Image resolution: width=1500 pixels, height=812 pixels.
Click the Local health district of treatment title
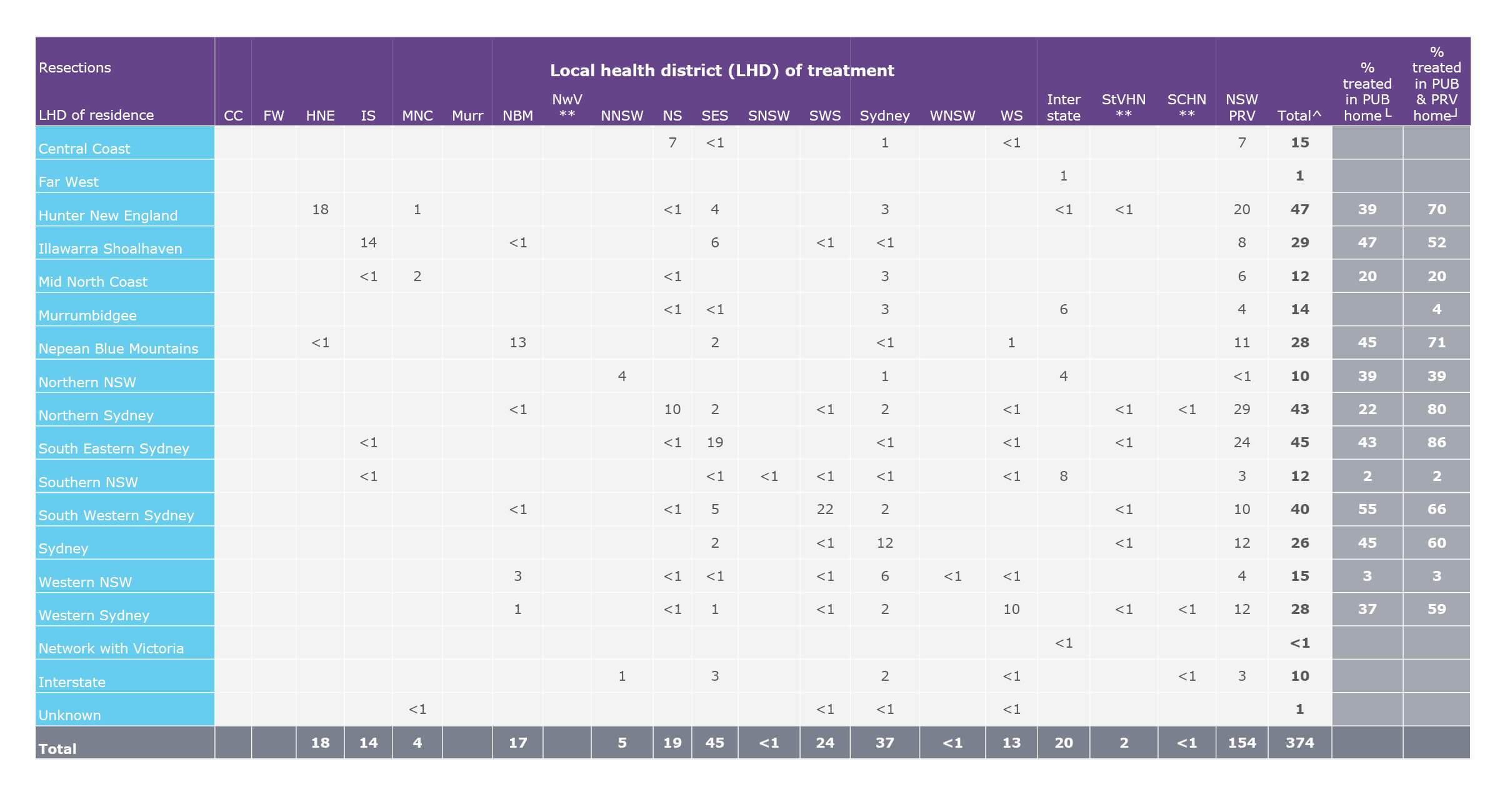pos(721,71)
